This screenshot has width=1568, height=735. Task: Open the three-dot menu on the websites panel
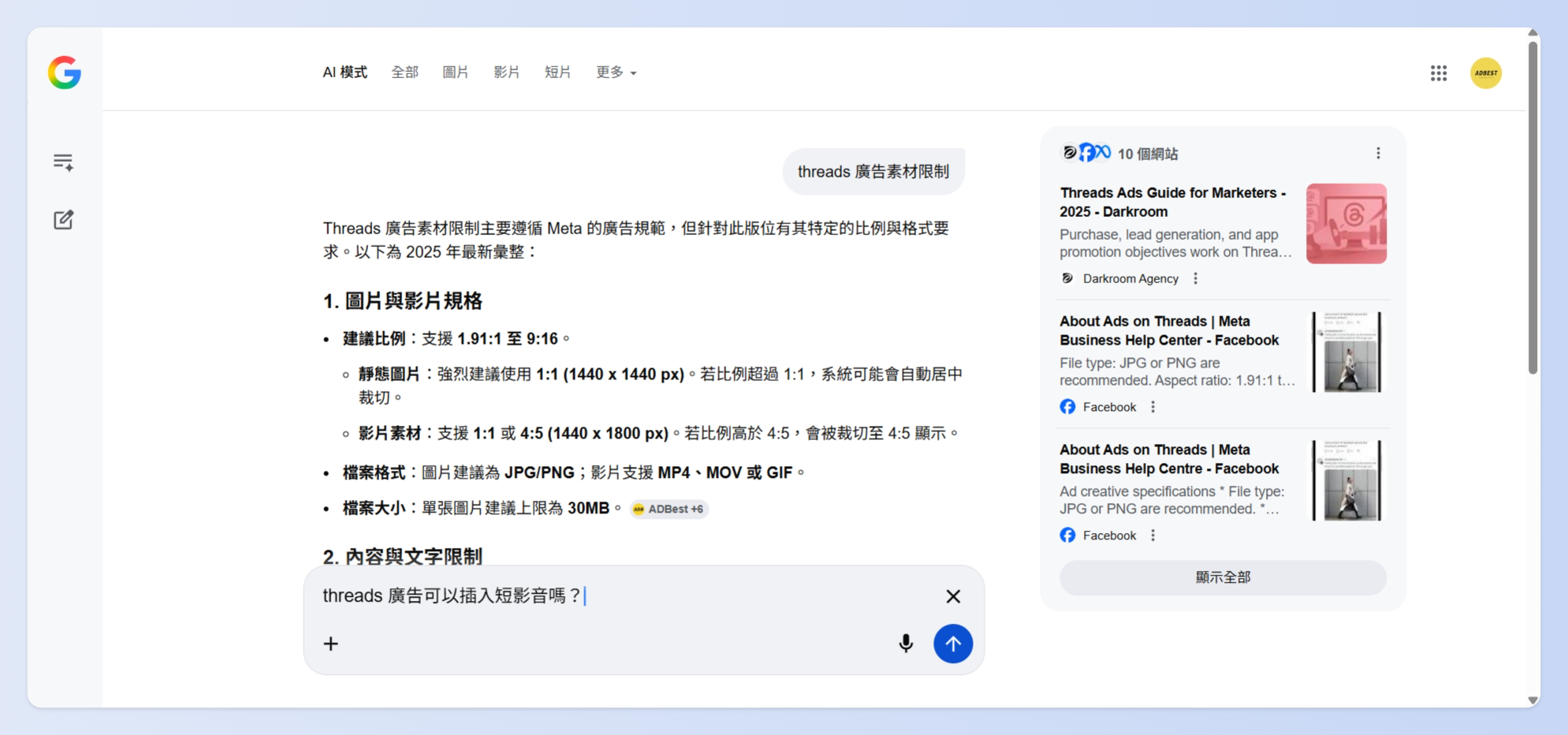click(1378, 152)
